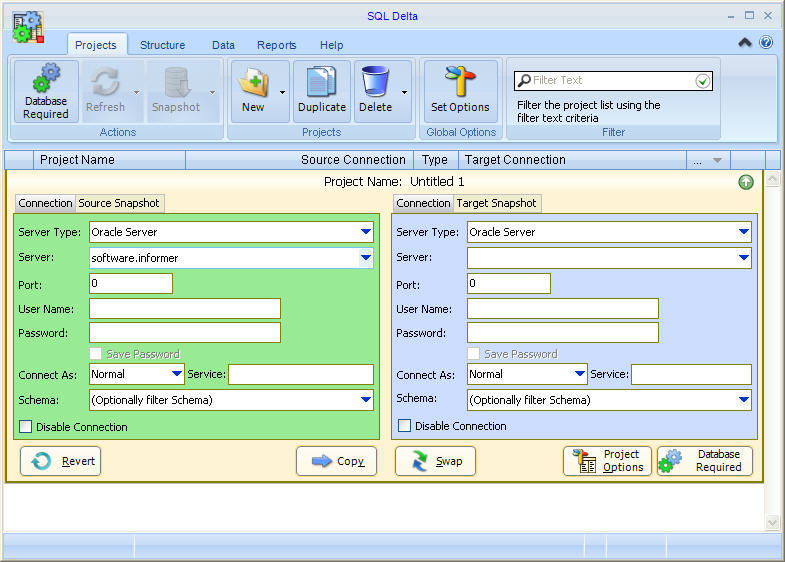
Task: Click the source Password field
Action: tap(185, 333)
